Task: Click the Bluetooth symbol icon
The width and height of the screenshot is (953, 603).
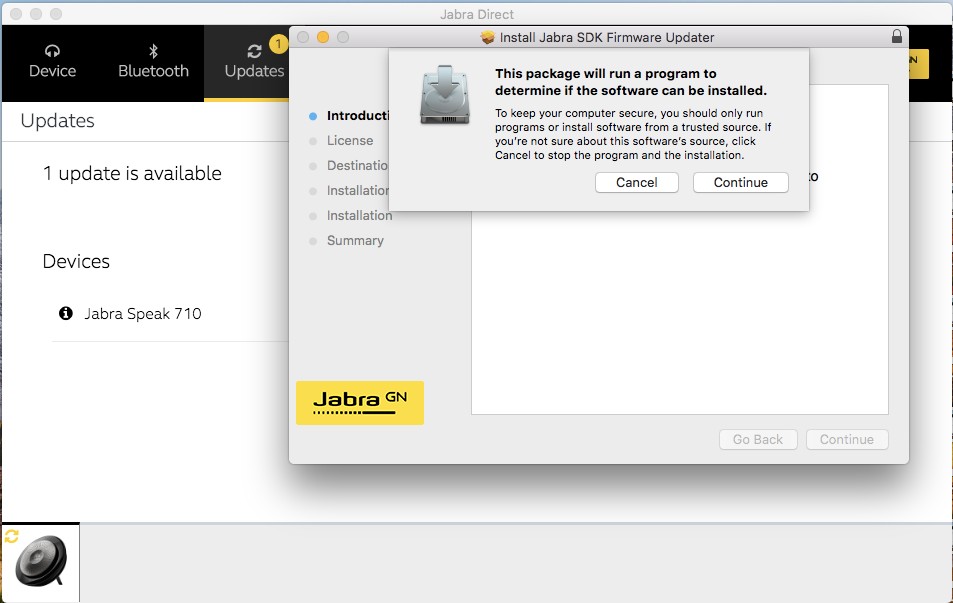Action: (153, 51)
